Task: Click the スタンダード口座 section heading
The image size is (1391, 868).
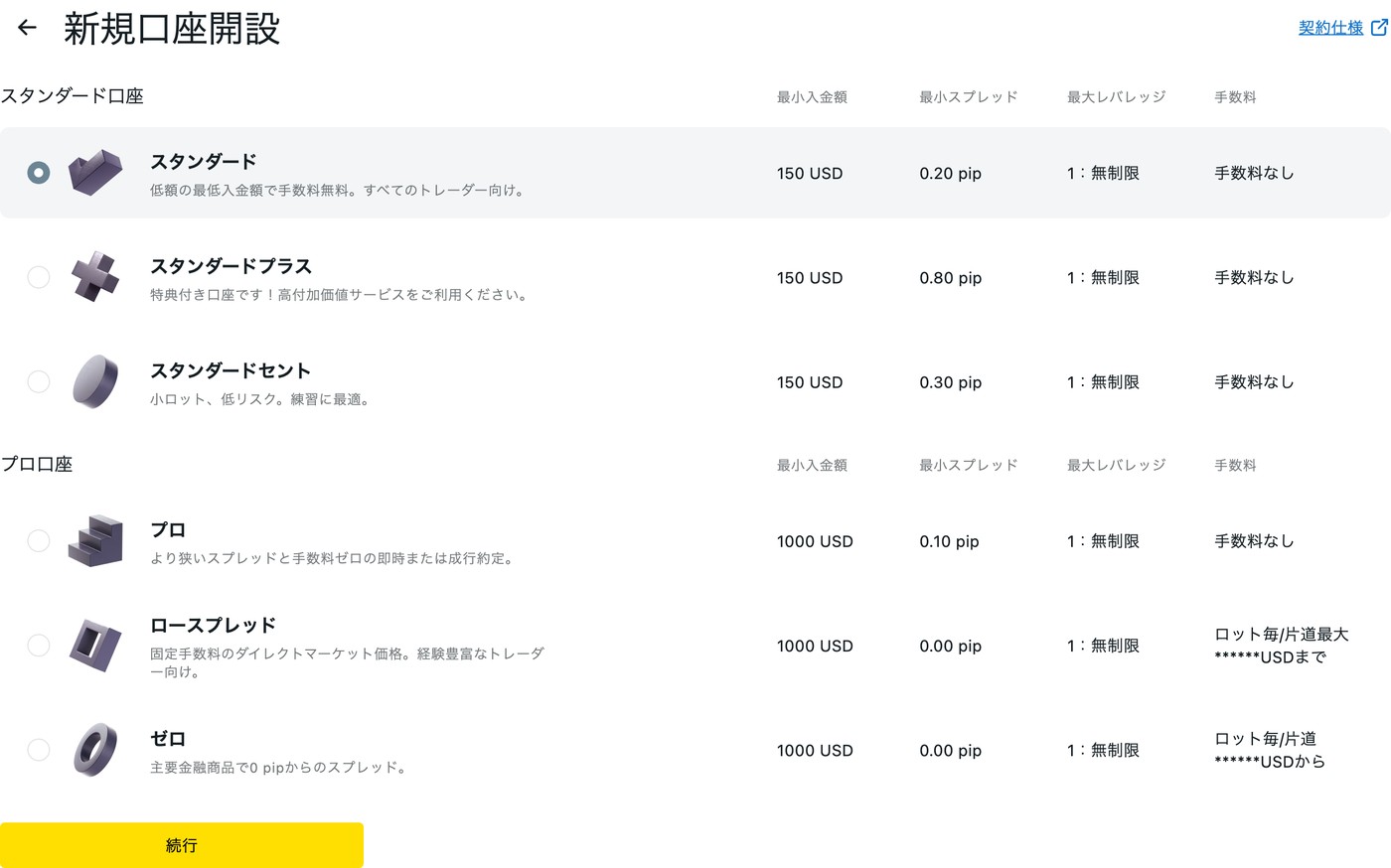Action: [x=73, y=96]
